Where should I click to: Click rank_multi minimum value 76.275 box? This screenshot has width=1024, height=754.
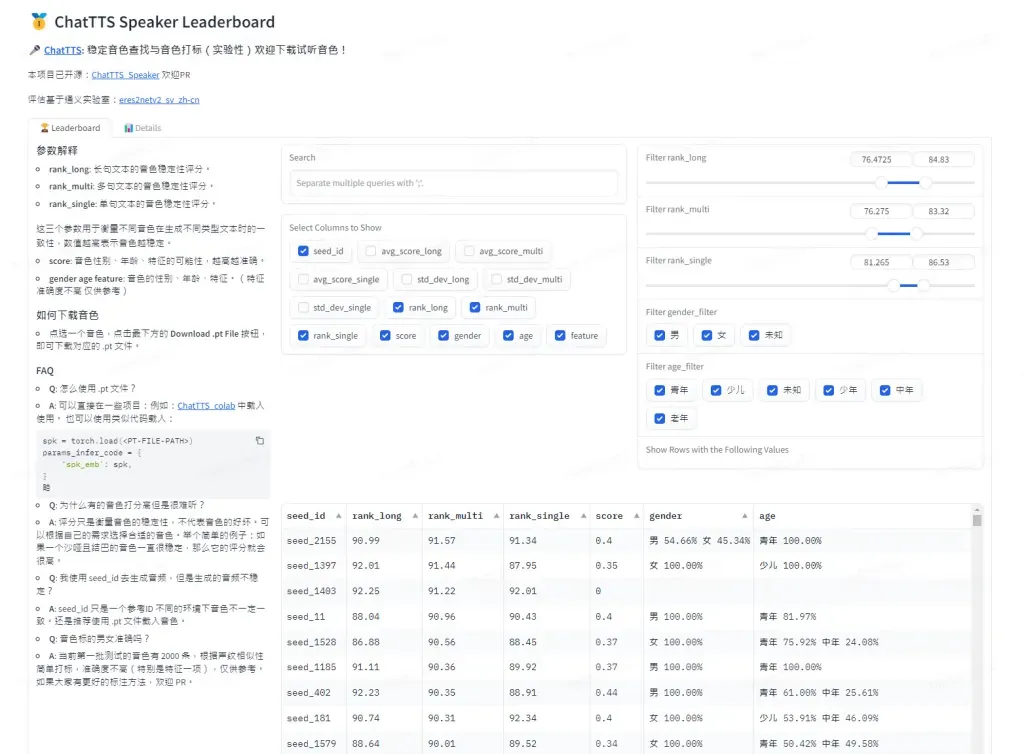880,211
